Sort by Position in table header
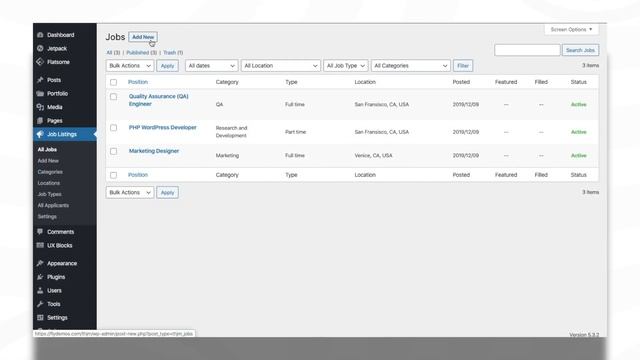 click(x=138, y=82)
